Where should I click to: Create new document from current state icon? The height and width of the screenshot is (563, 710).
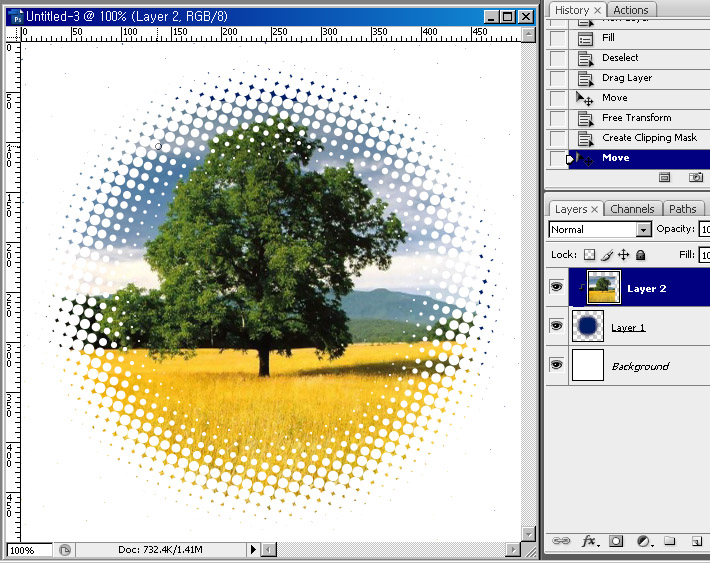664,177
